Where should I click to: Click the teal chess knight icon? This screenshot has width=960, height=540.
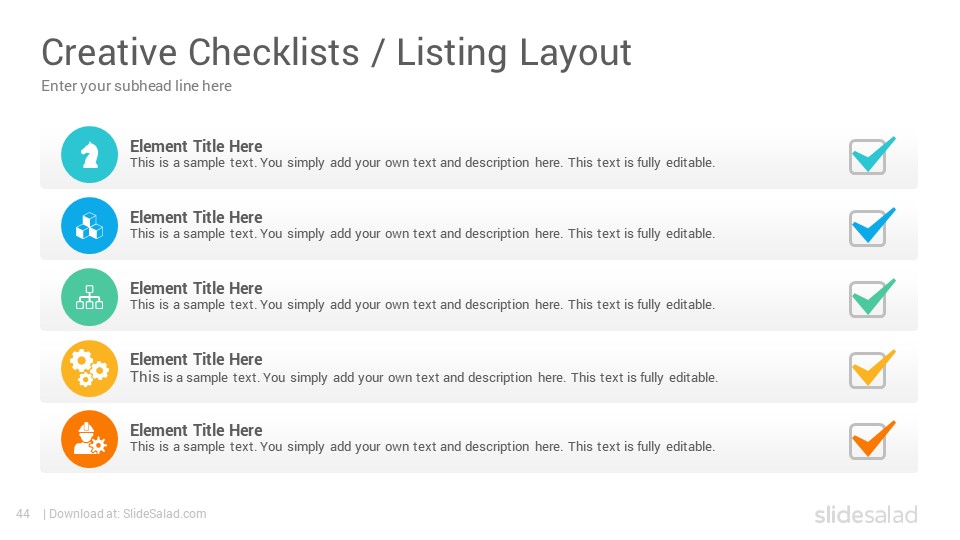pos(89,155)
